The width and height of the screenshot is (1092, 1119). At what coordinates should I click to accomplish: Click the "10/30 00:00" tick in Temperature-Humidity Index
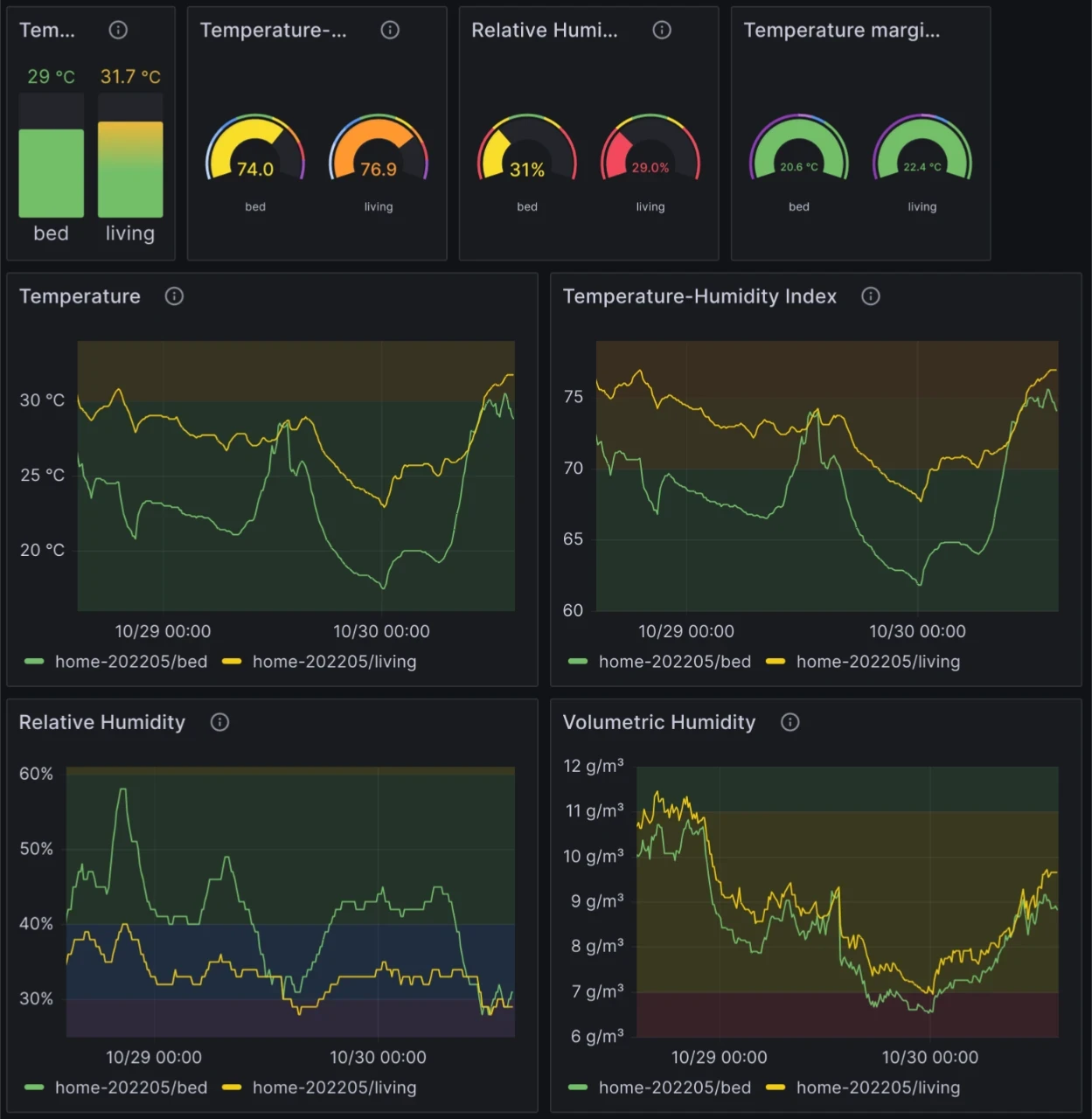pos(917,631)
